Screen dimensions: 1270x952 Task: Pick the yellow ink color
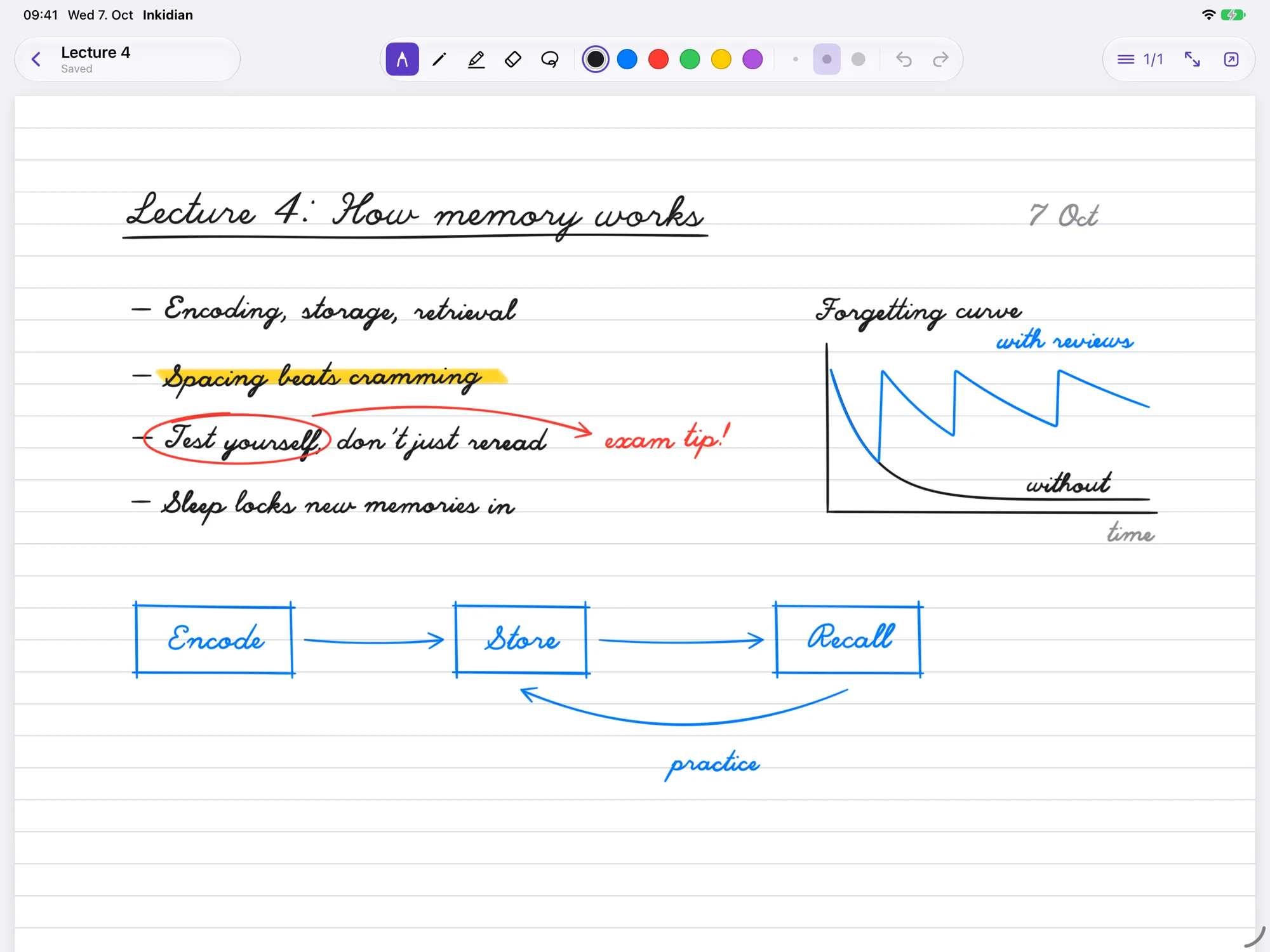click(721, 59)
